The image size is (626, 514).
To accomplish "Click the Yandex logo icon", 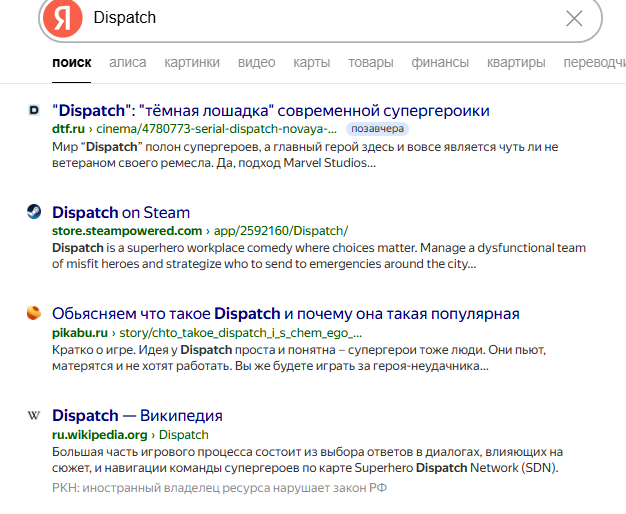I will [x=63, y=18].
